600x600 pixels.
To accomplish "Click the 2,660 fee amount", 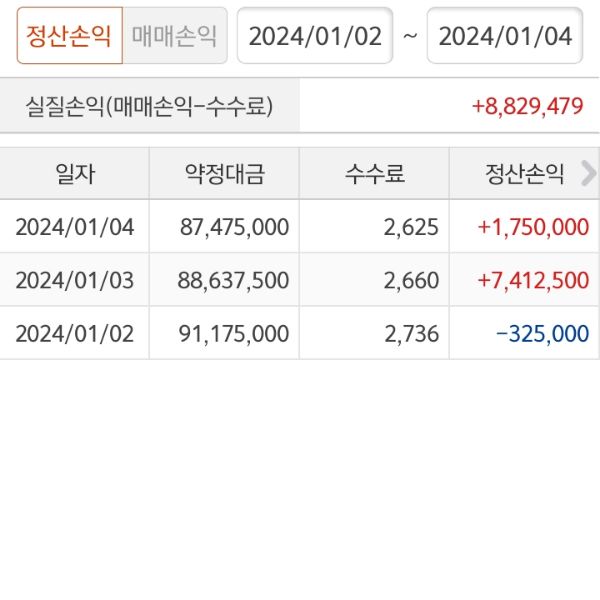I will click(x=411, y=280).
